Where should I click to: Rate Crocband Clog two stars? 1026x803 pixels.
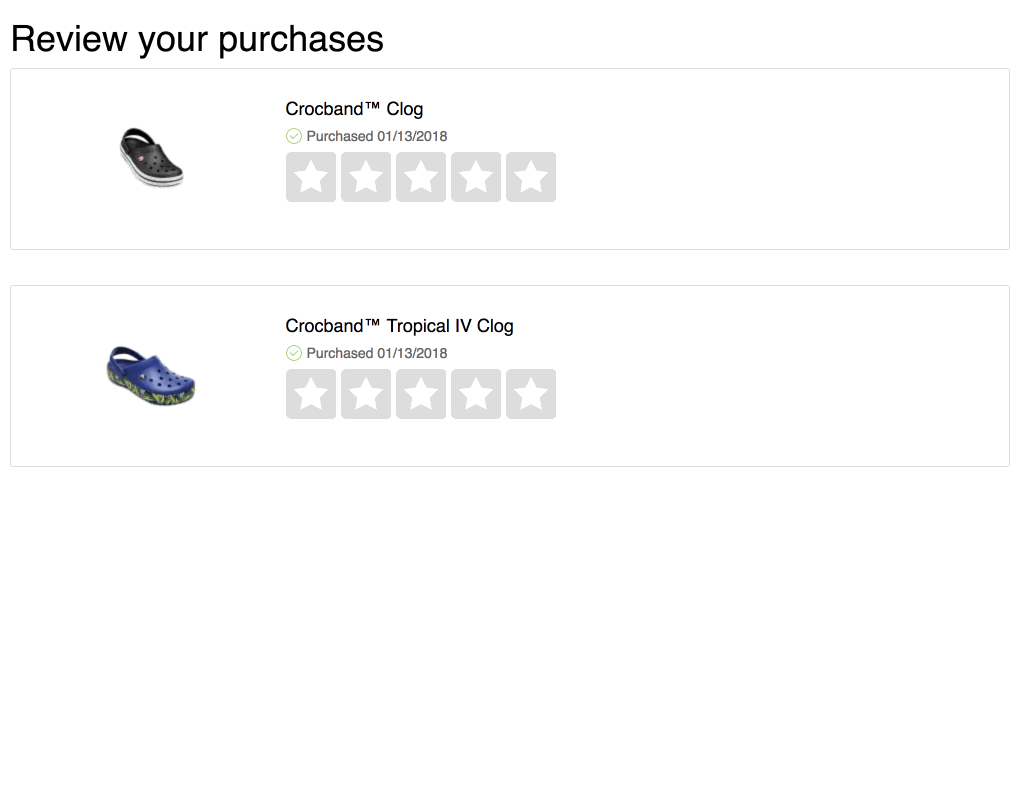point(366,177)
